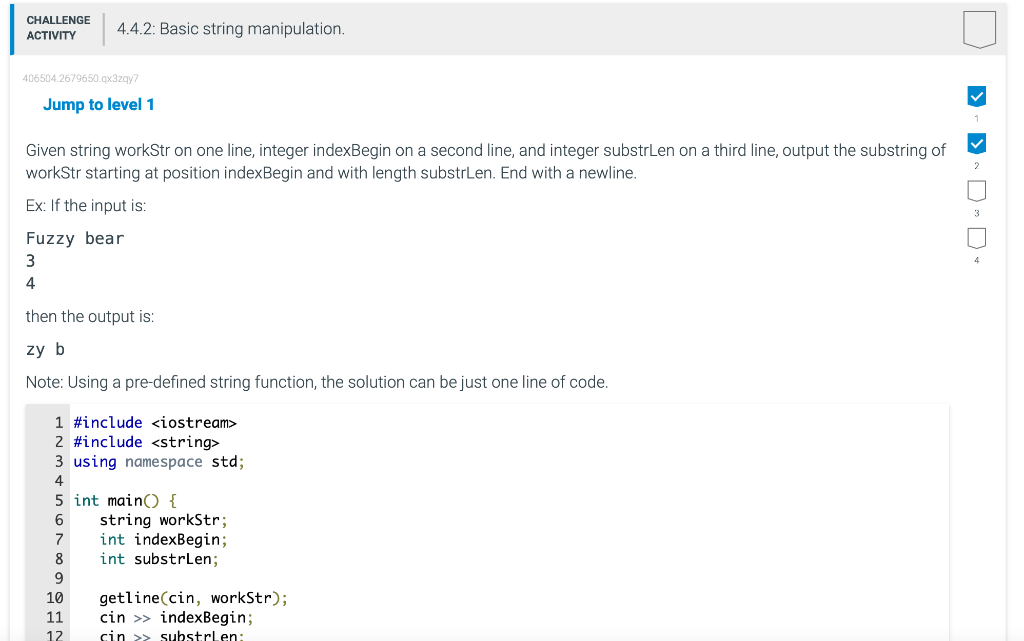This screenshot has height=641, width=1024.
Task: Click the 'Fuzzy bear' example input text
Action: [x=75, y=238]
